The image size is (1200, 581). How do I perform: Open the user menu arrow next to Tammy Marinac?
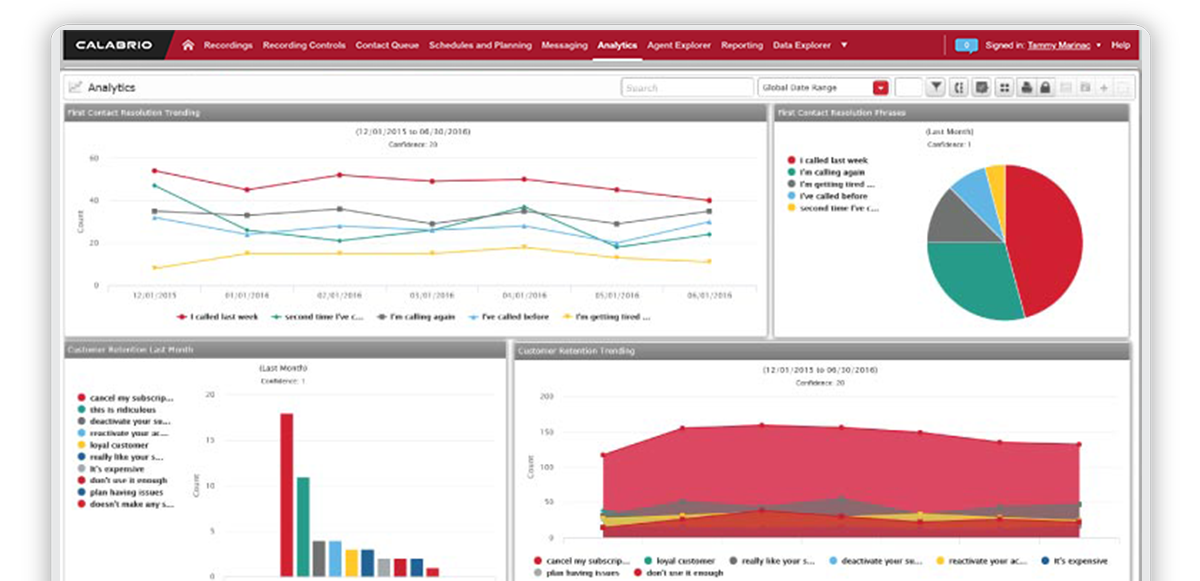pyautogui.click(x=1099, y=45)
